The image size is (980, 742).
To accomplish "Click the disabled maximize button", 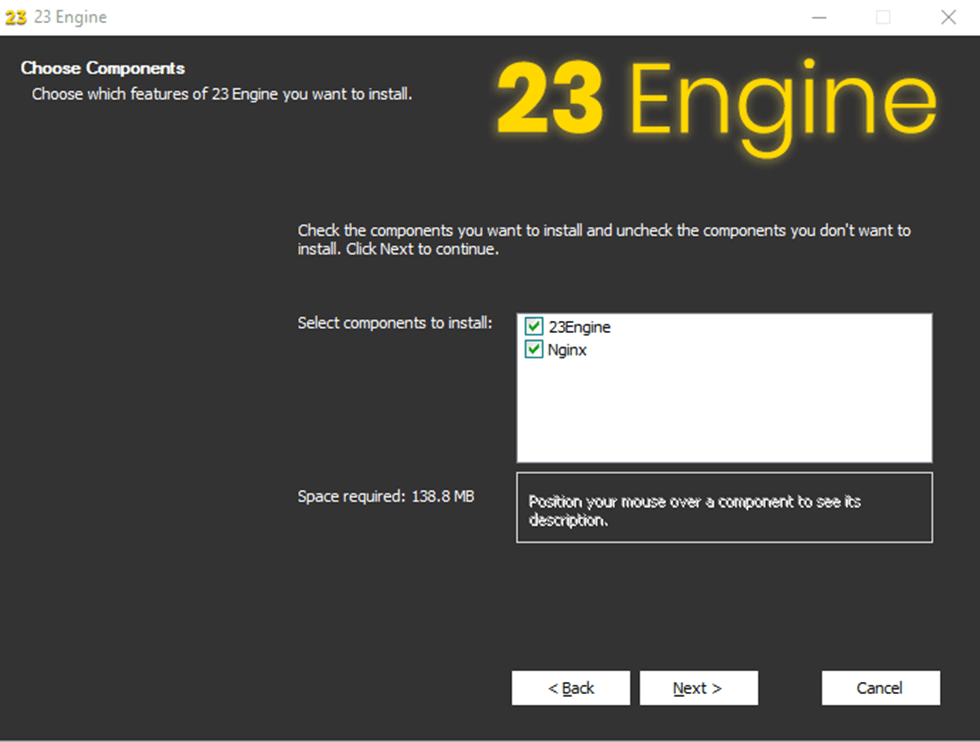I will tap(883, 17).
